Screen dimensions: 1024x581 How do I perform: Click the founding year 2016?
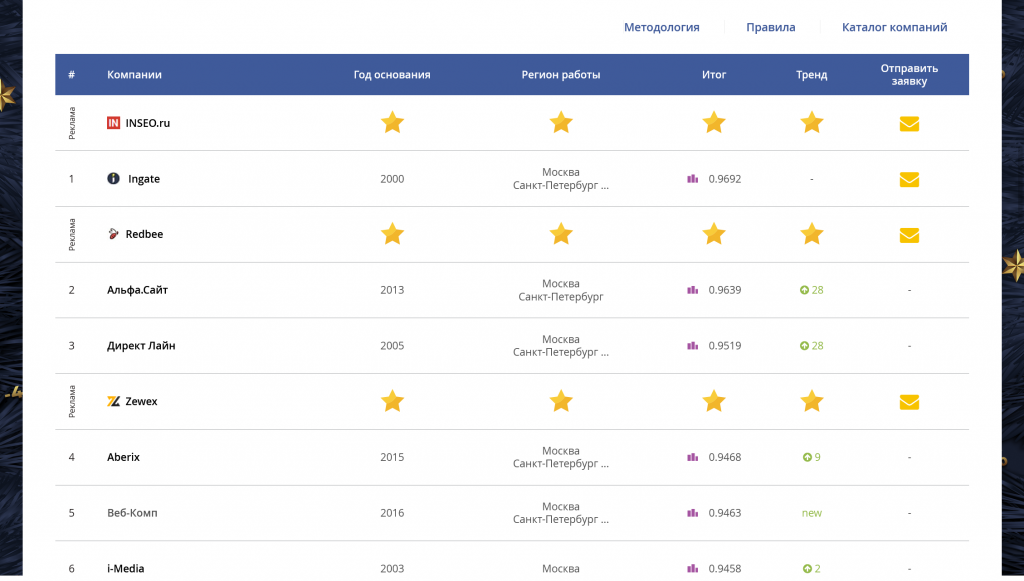[x=392, y=512]
